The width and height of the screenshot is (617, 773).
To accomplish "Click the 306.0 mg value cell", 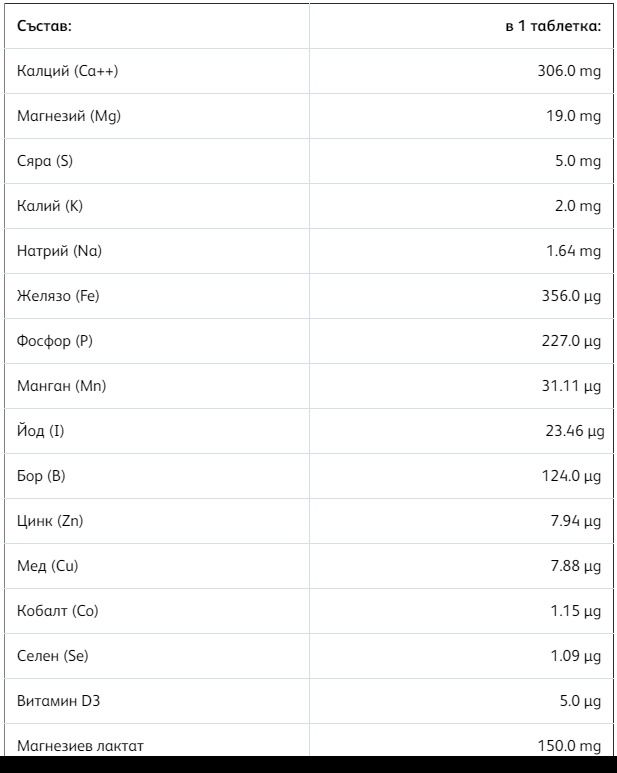I will point(569,71).
